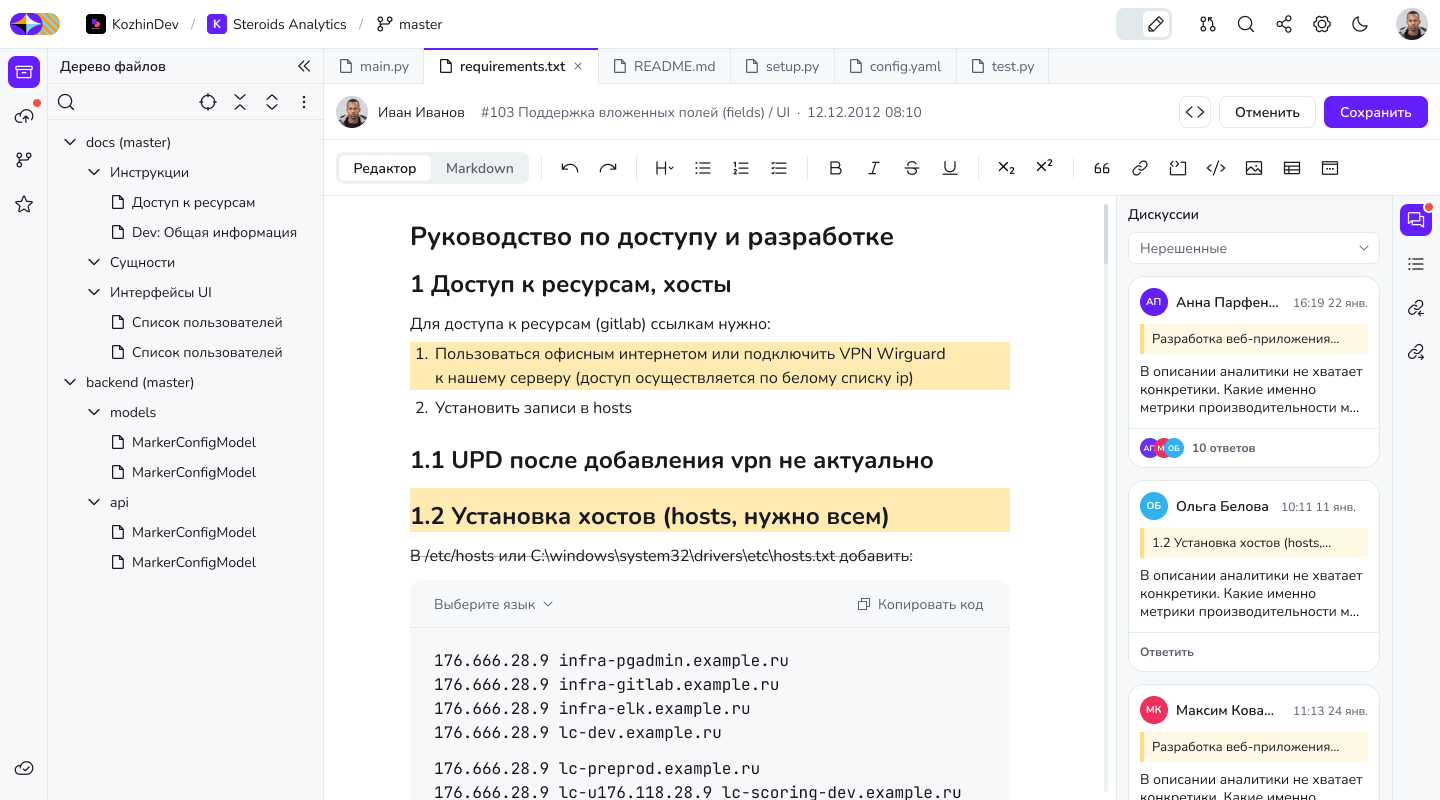Switch to the main.py tab
1440x800 pixels.
tap(374, 66)
